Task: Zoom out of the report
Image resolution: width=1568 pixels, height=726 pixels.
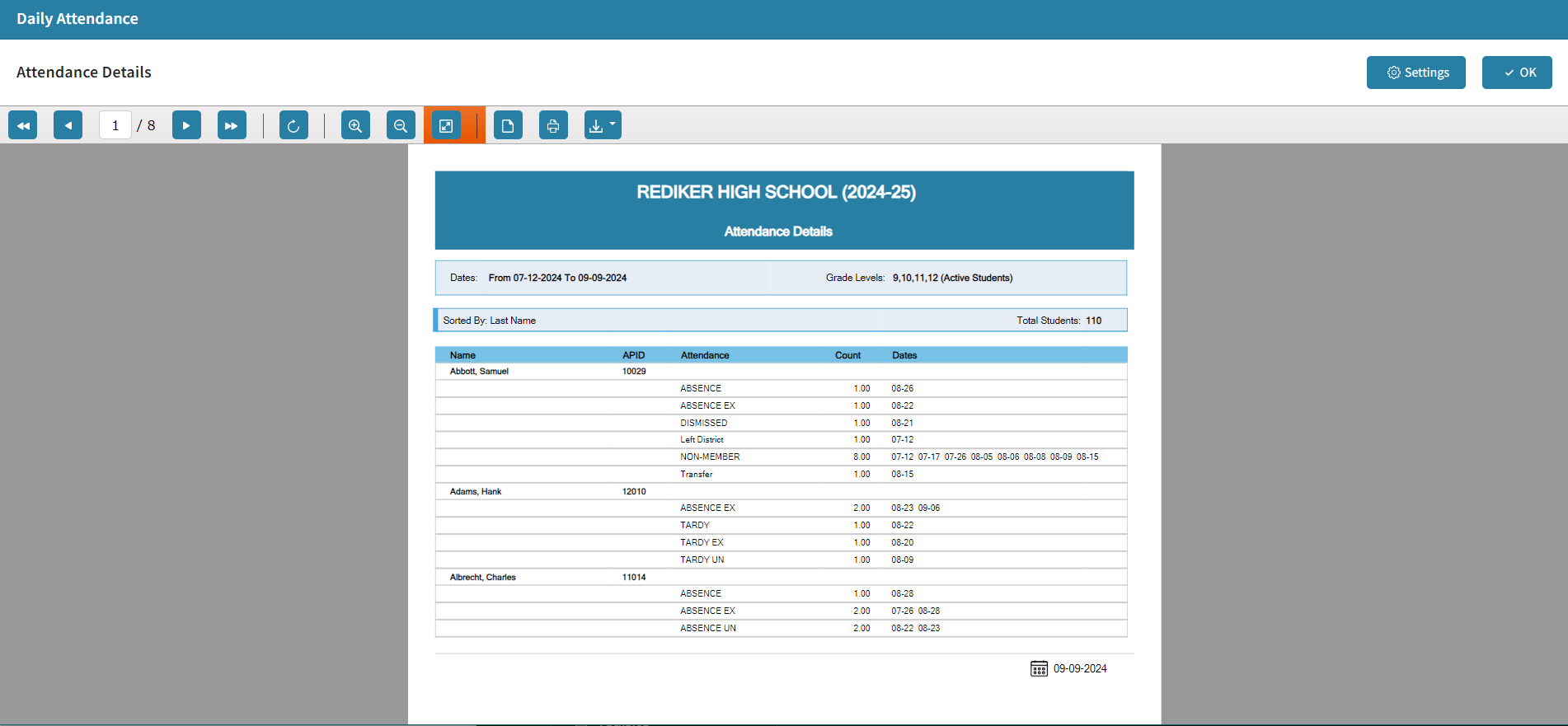Action: coord(401,125)
